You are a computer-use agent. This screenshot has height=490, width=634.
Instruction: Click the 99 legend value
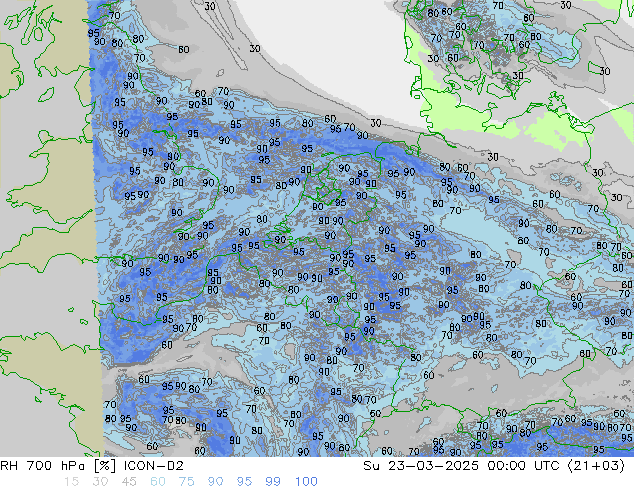tap(273, 481)
